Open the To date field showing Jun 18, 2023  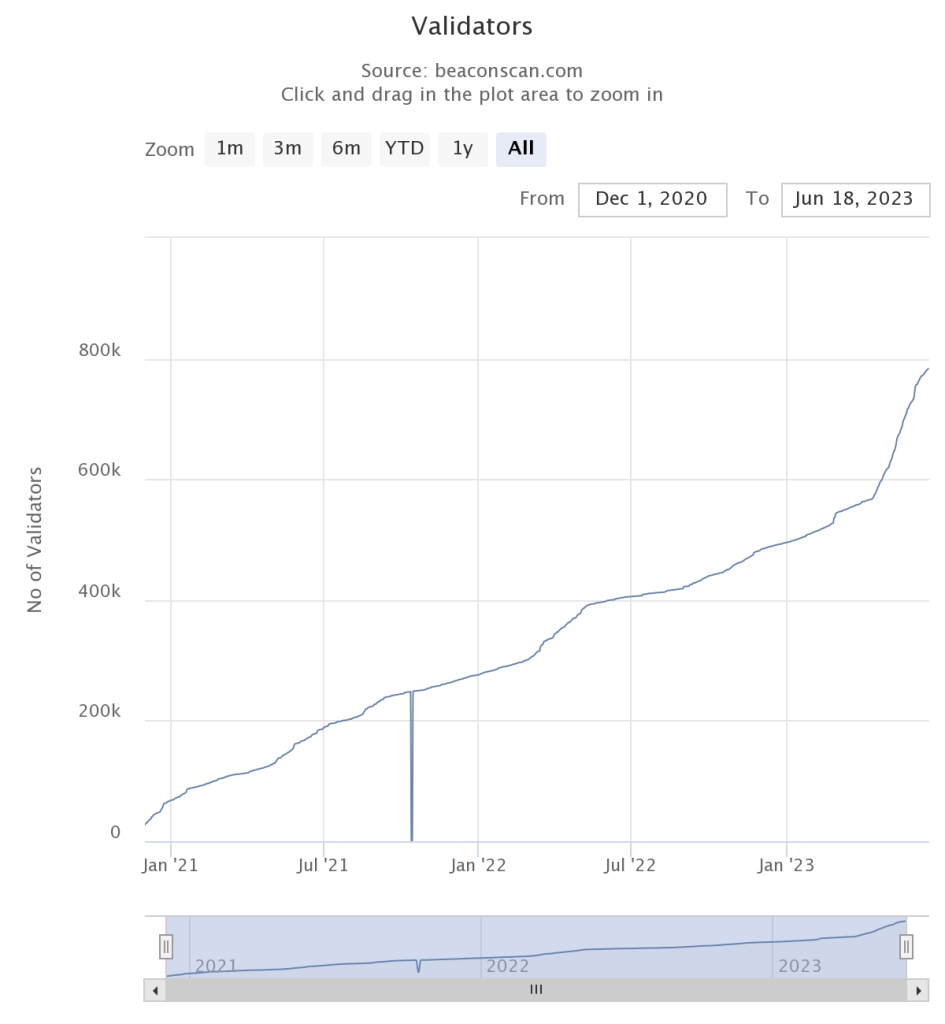coord(855,199)
